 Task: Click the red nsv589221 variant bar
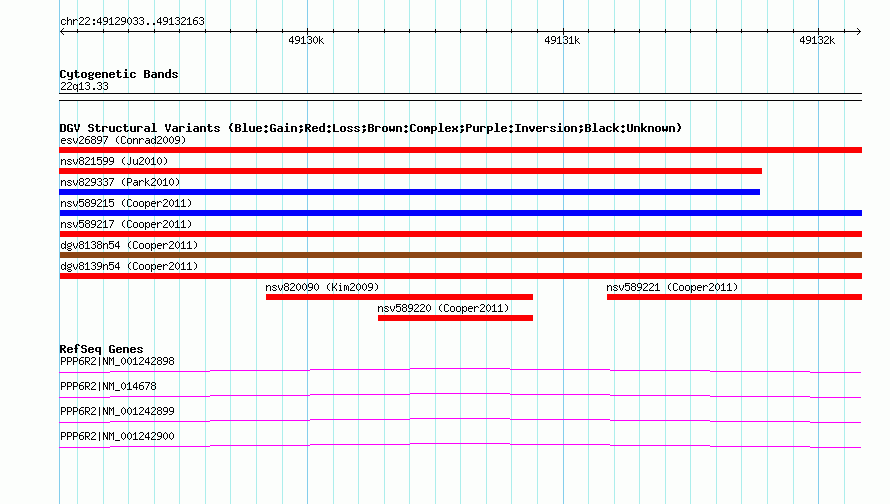tap(734, 297)
